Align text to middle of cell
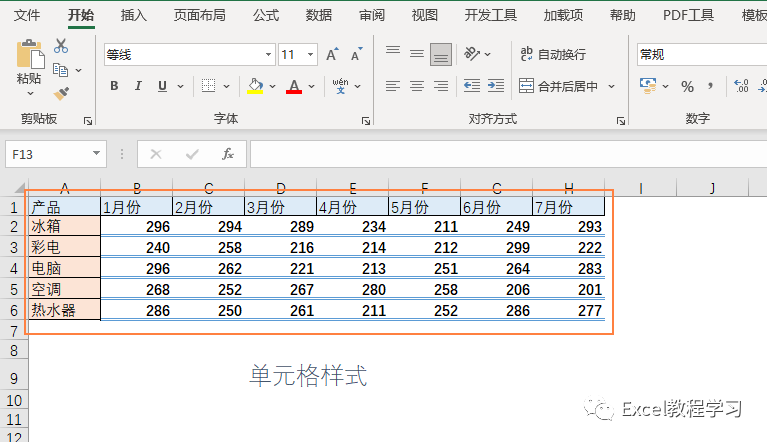 pos(417,54)
